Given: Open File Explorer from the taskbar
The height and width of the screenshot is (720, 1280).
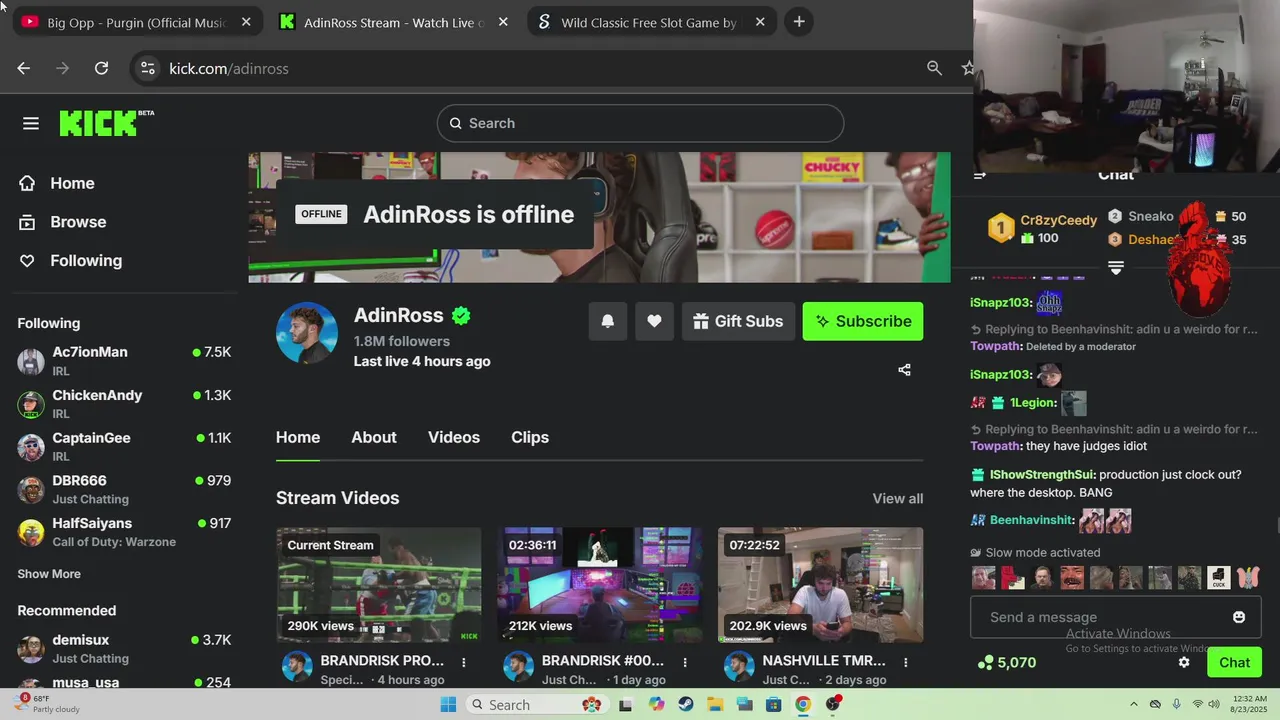Looking at the screenshot, I should [715, 705].
